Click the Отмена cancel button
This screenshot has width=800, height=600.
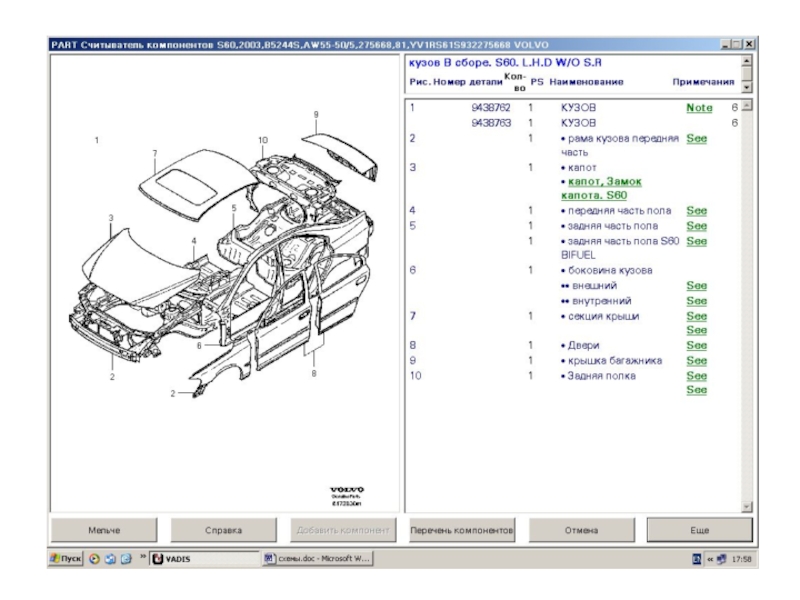(x=582, y=530)
